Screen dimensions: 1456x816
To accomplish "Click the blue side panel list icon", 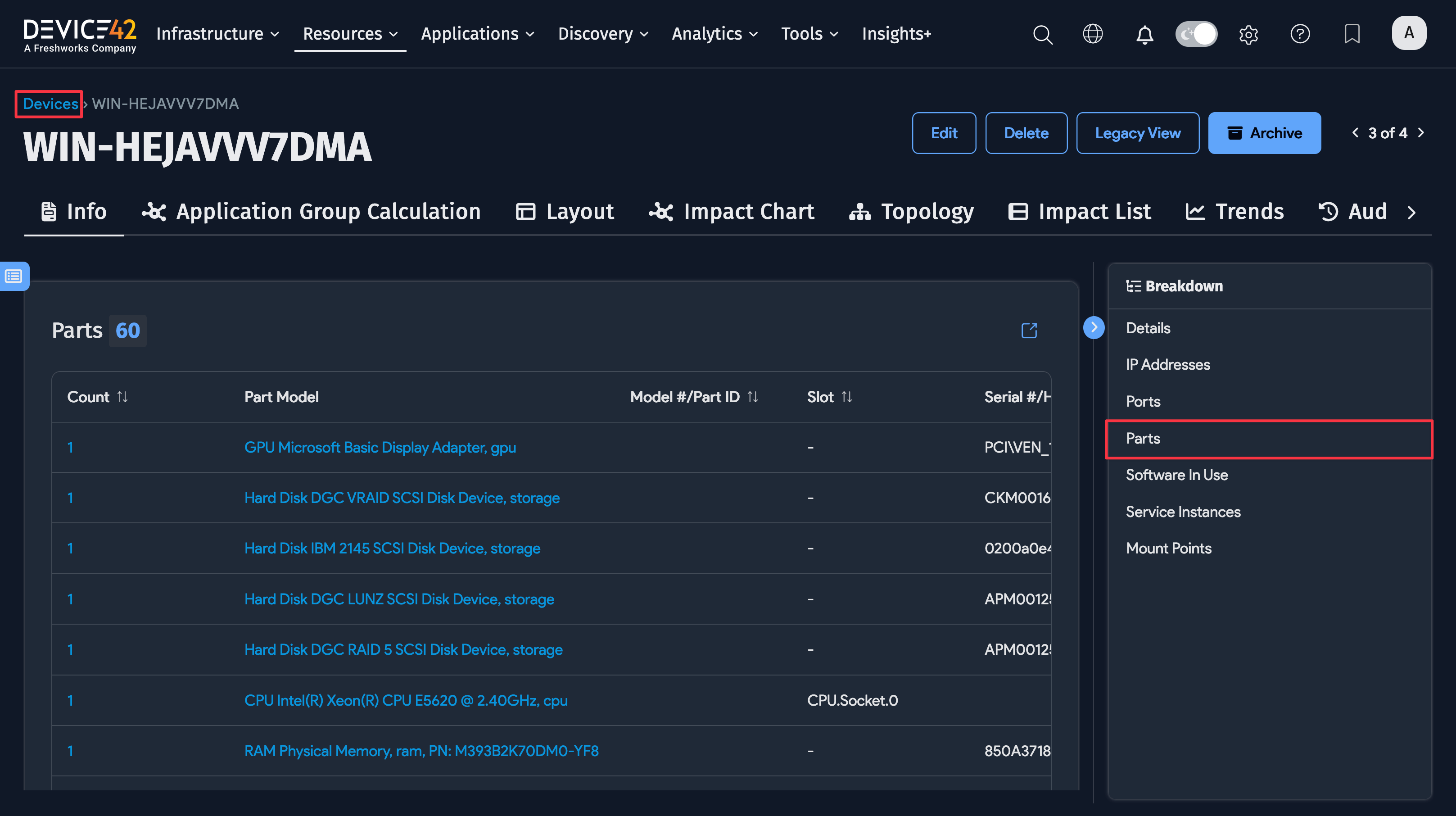I will (x=14, y=276).
